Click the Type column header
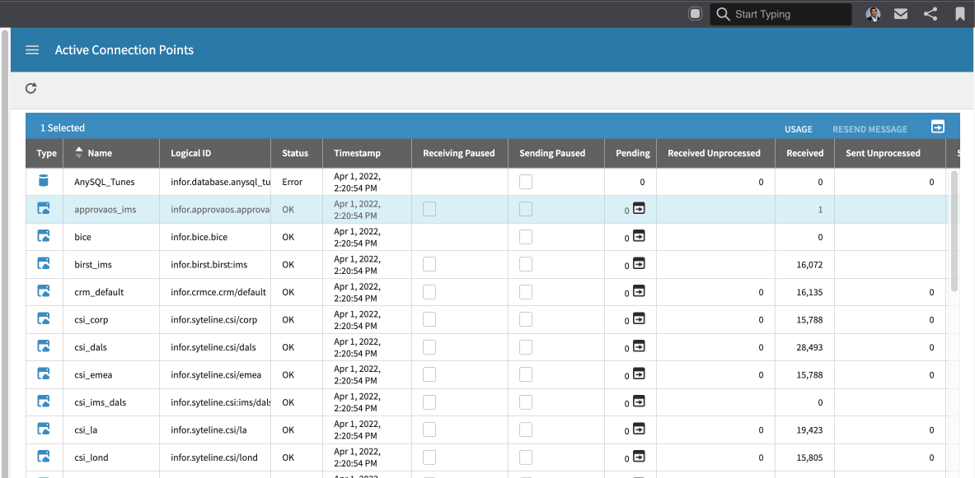This screenshot has width=975, height=478. point(44,153)
